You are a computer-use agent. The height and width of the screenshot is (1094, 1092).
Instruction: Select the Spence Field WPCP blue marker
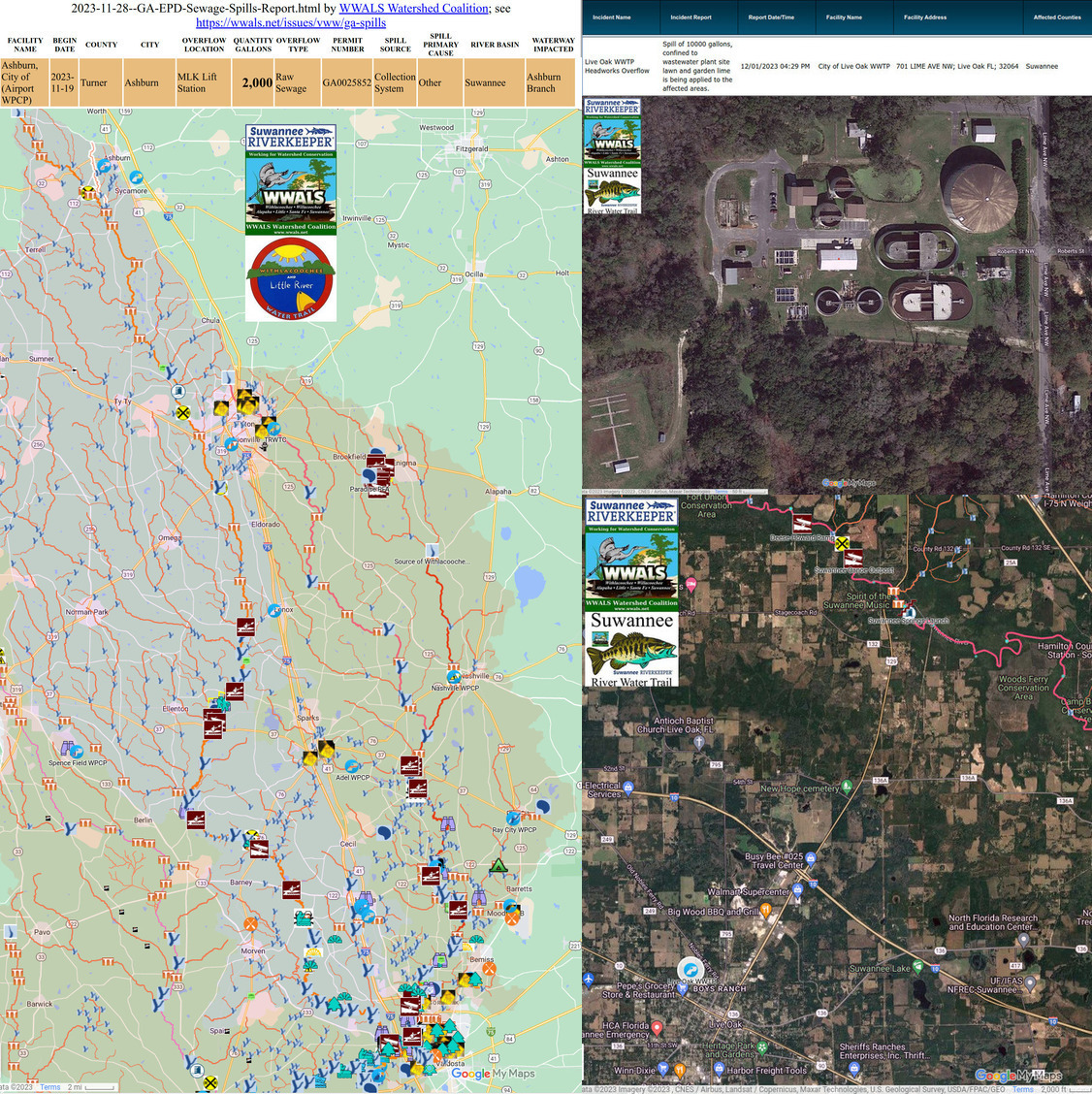point(77,752)
